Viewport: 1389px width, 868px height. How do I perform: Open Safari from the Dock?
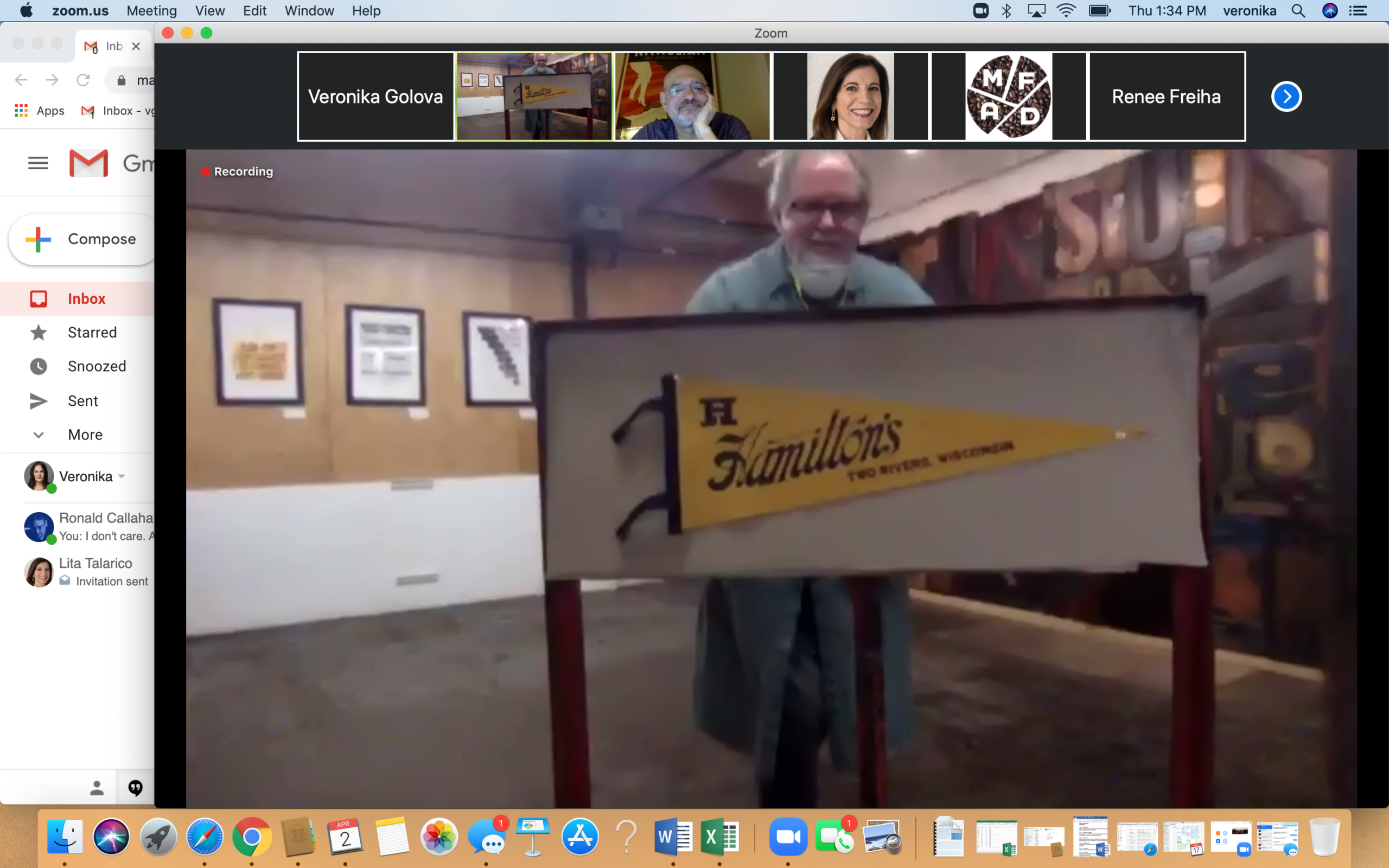[205, 837]
